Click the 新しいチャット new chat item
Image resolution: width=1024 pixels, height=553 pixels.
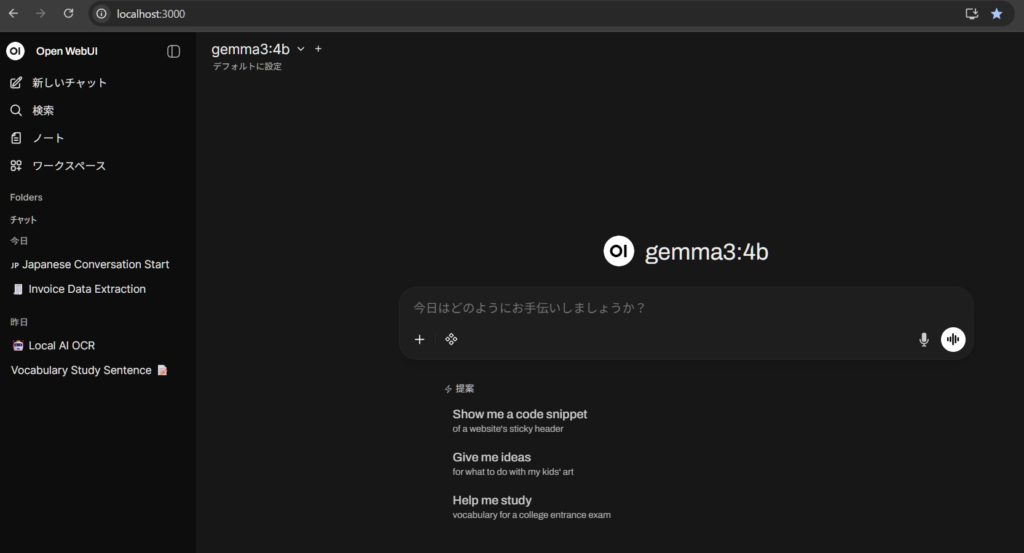(x=69, y=83)
